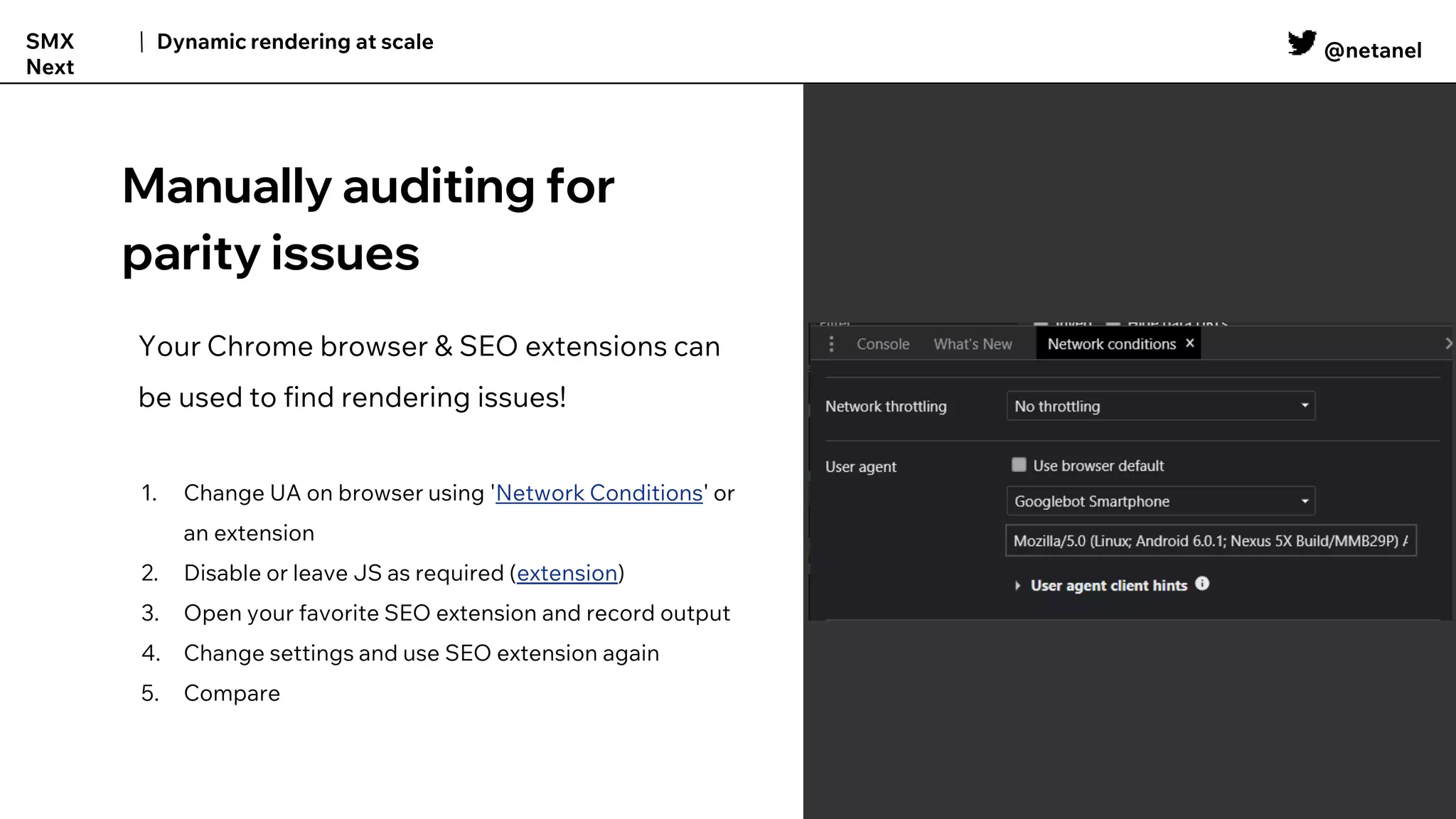Click the 'Dynamic rendering at scale' header title

295,42
